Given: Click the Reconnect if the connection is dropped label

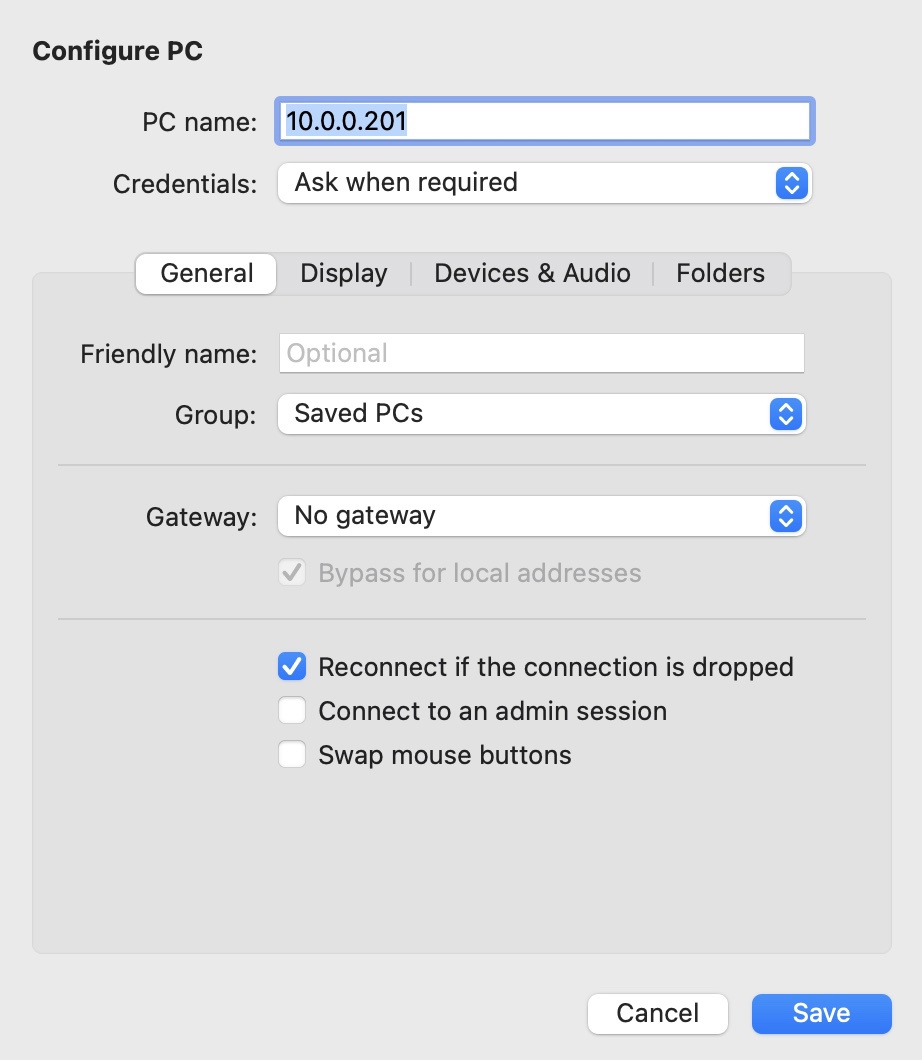Looking at the screenshot, I should 555,667.
